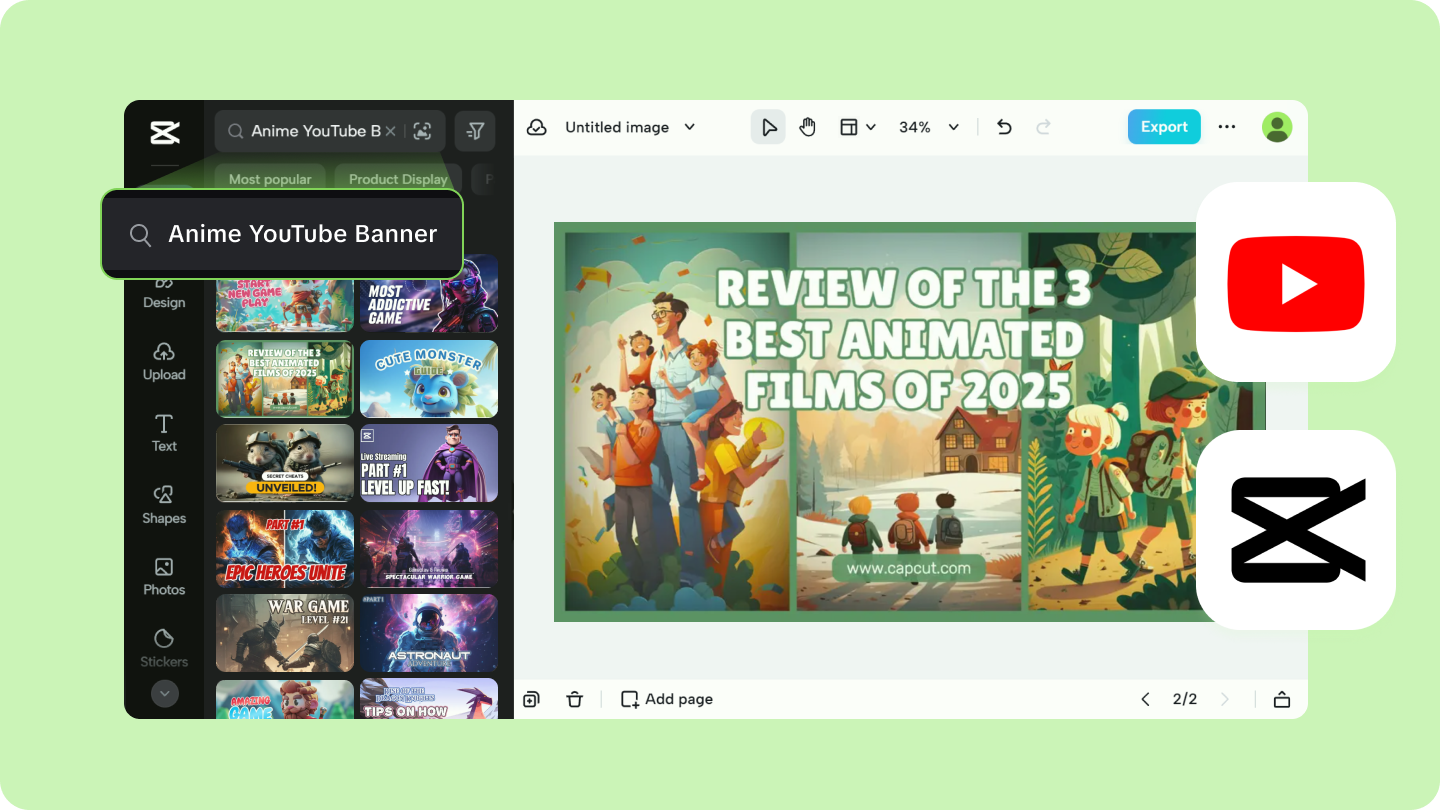
Task: Click the 2/2 page indicator
Action: tap(1185, 699)
